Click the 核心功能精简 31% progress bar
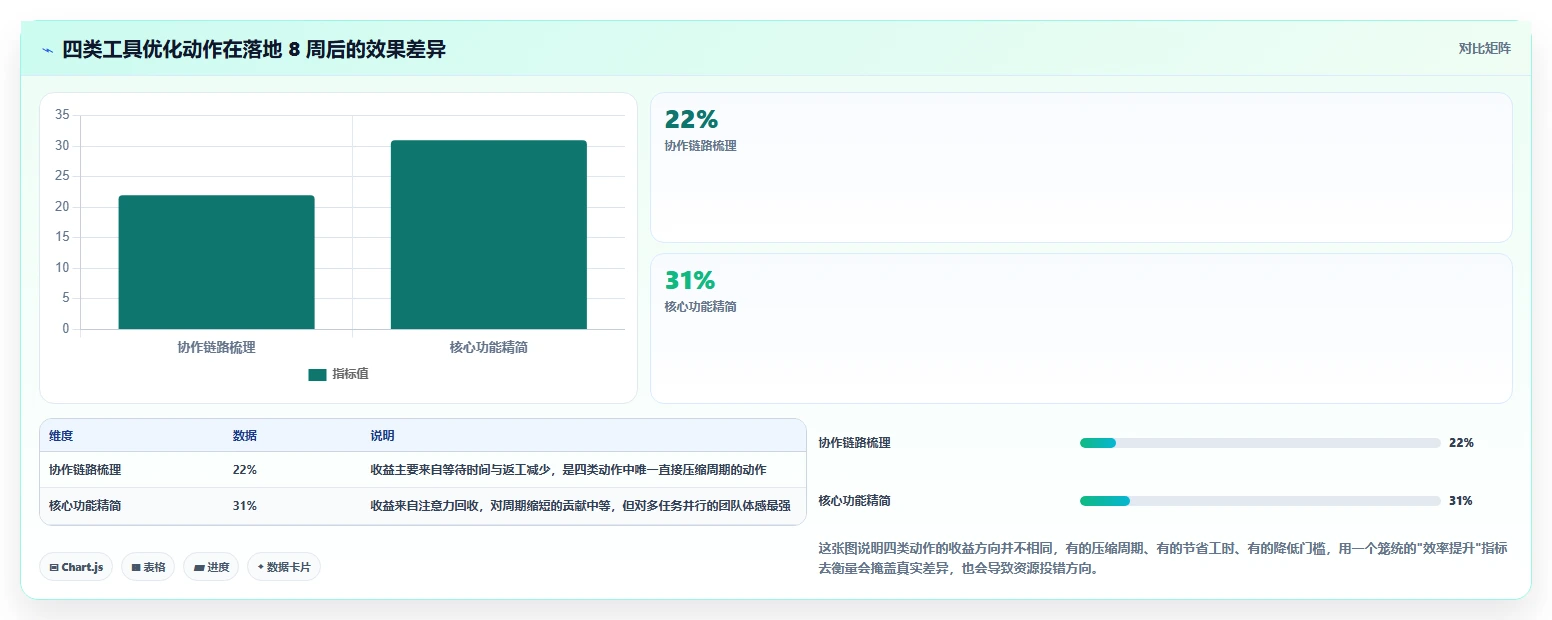 [x=1260, y=501]
